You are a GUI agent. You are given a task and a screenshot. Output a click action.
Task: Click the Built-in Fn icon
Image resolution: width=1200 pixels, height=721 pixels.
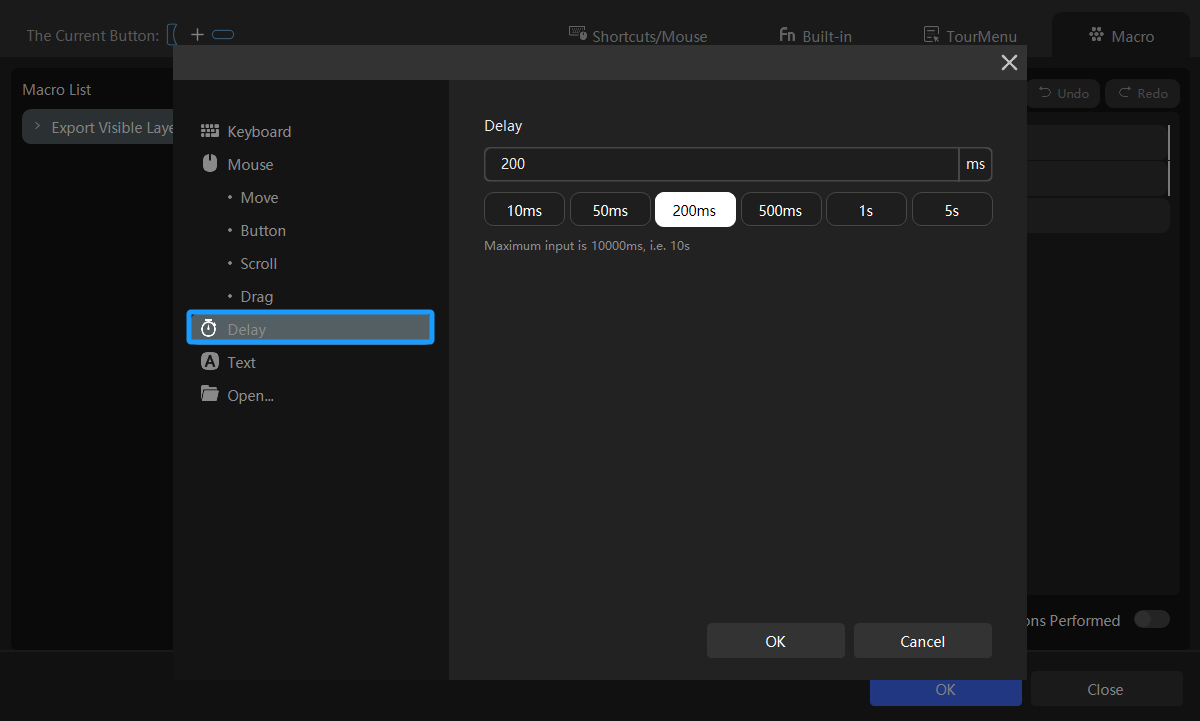pos(787,35)
